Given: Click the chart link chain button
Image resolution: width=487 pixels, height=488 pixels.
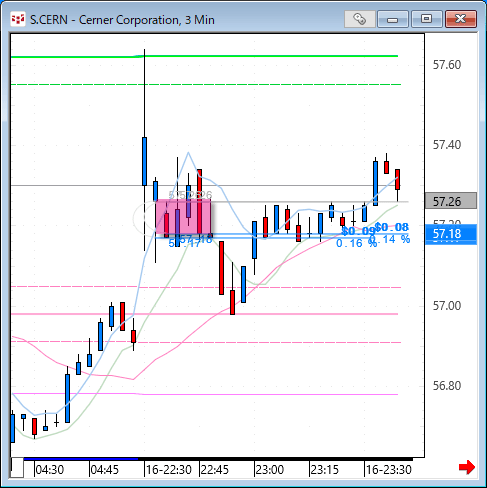Looking at the screenshot, I should click(x=359, y=19).
